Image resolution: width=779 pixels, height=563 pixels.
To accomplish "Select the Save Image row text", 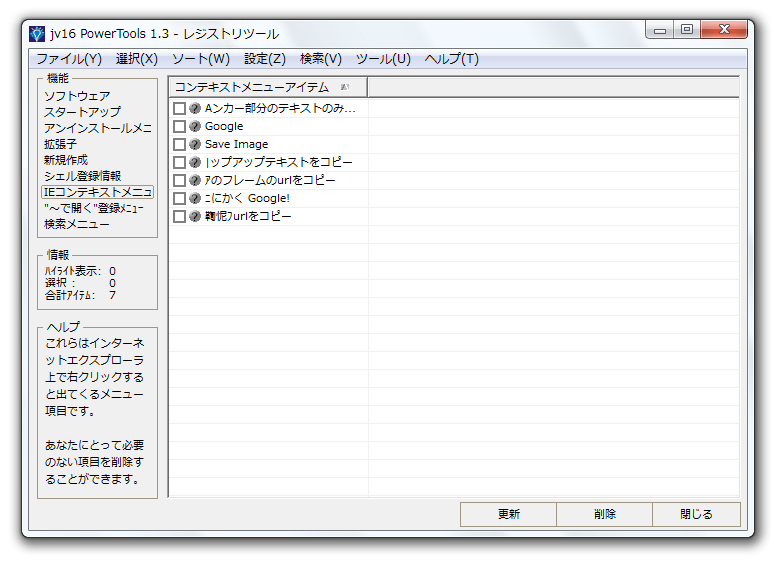I will 236,144.
